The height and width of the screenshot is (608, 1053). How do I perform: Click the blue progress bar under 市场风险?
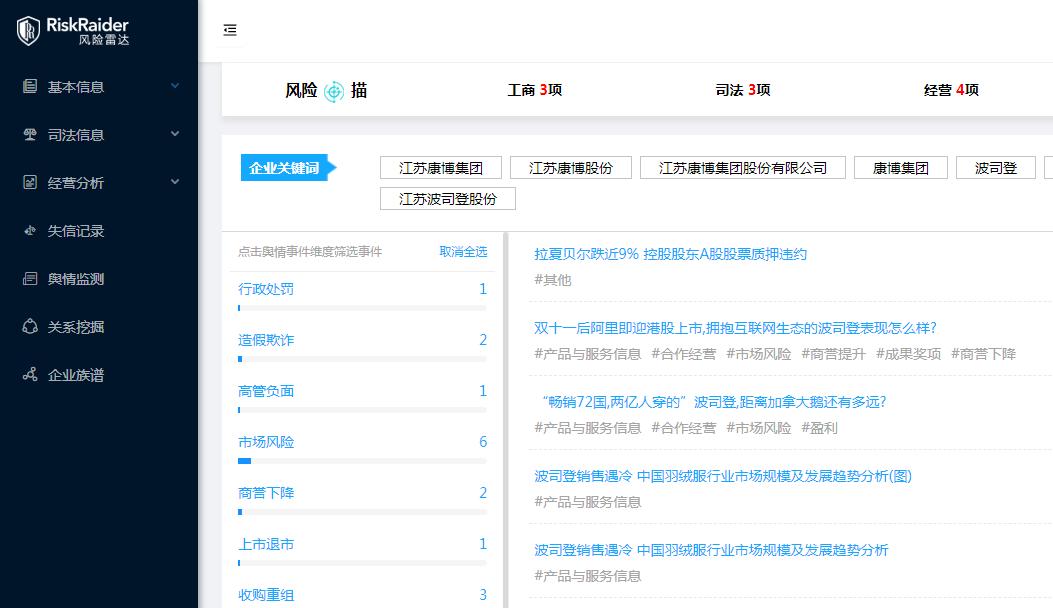[x=243, y=460]
